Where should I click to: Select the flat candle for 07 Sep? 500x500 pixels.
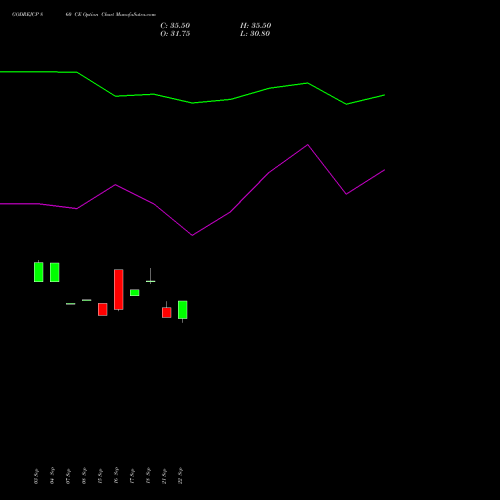[x=71, y=304]
